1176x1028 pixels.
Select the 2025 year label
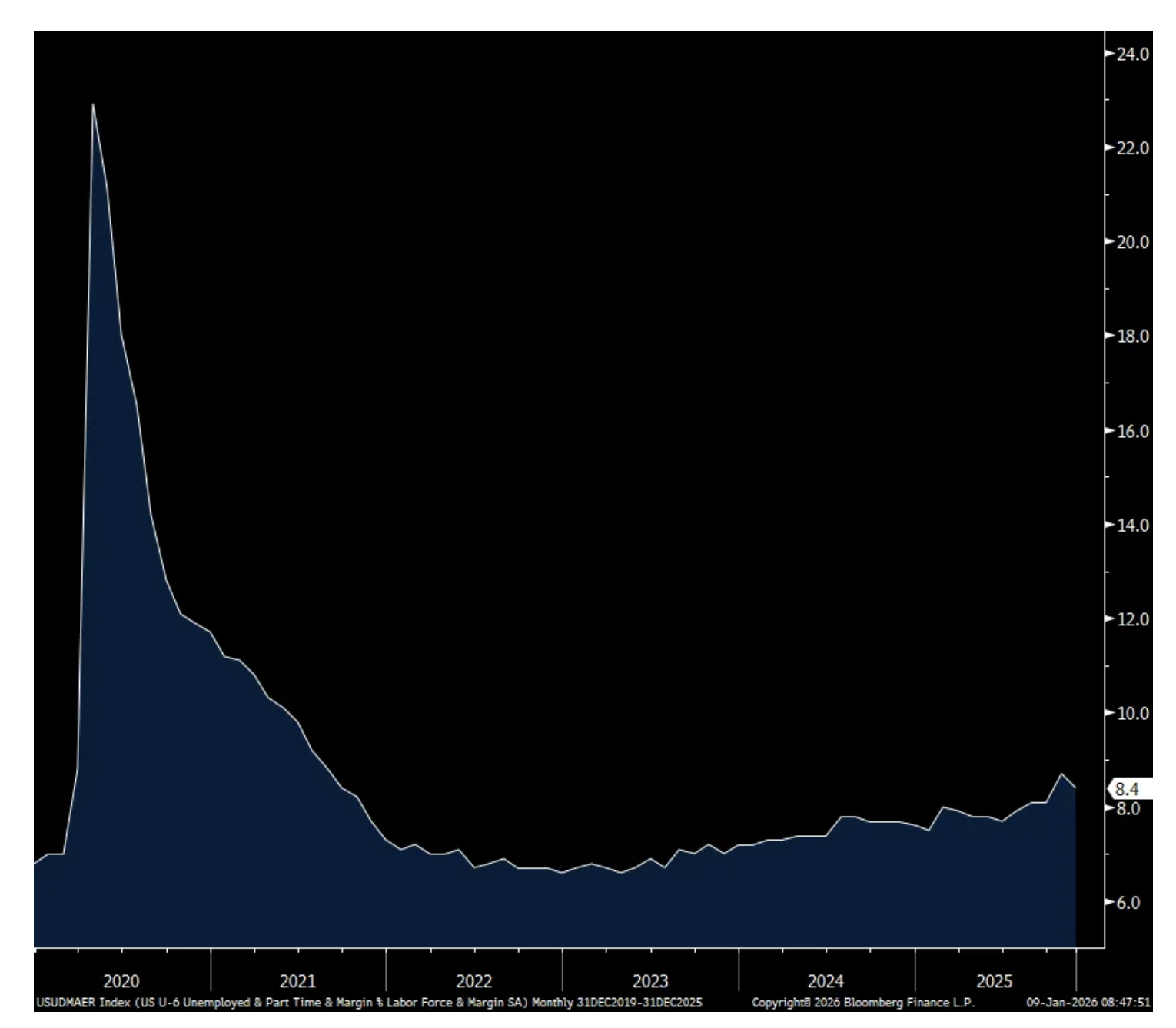994,981
